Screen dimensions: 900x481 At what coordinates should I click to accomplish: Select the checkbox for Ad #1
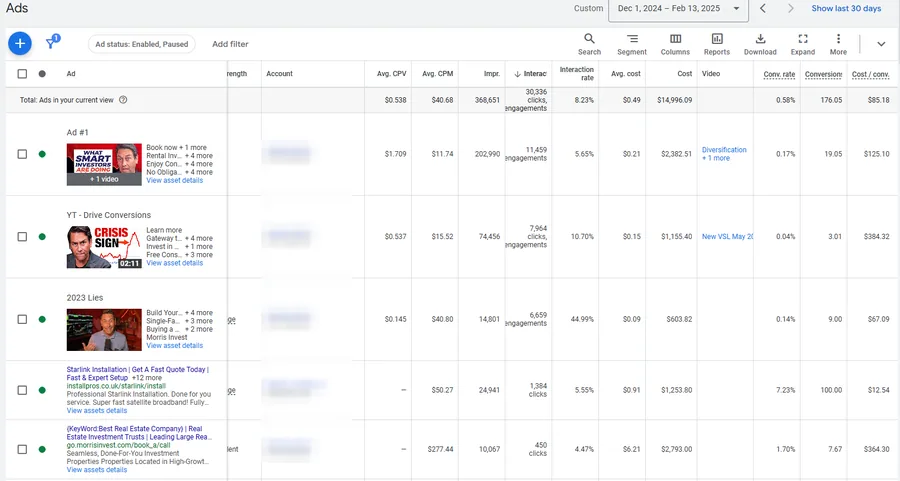22,154
